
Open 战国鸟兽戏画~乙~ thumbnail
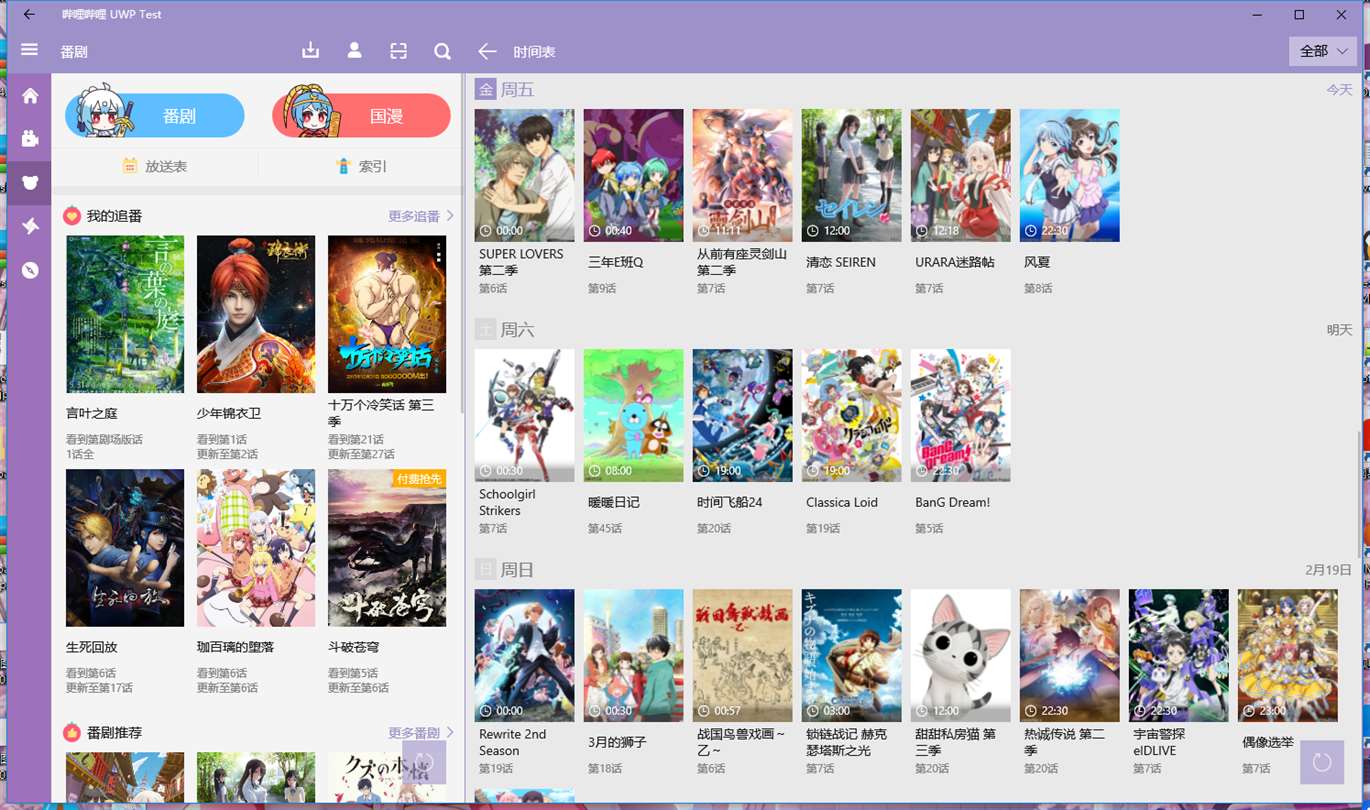(x=743, y=655)
